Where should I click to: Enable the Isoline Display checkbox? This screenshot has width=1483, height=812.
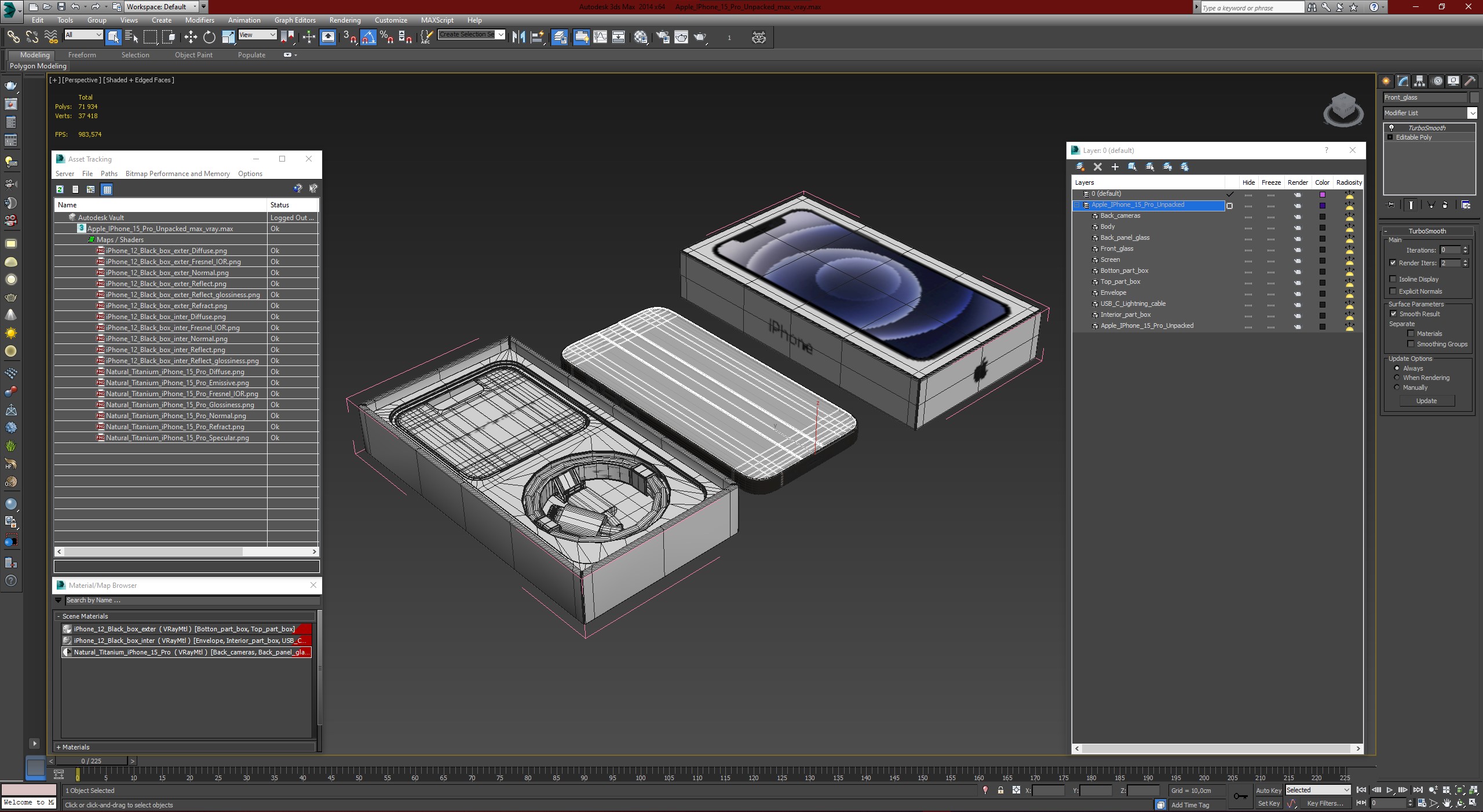(1393, 279)
